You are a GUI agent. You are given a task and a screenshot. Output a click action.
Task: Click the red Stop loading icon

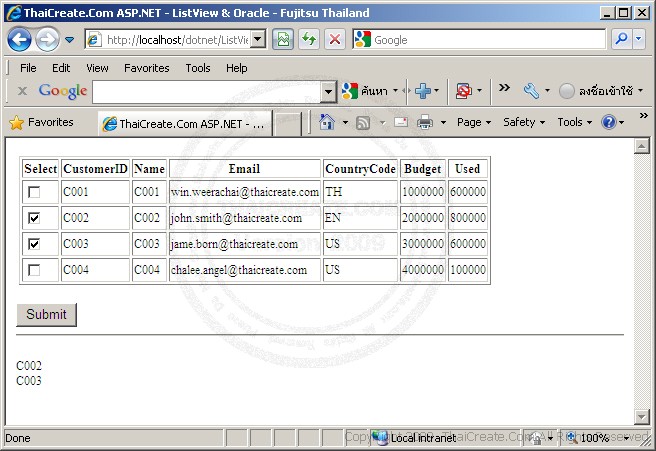(x=335, y=40)
